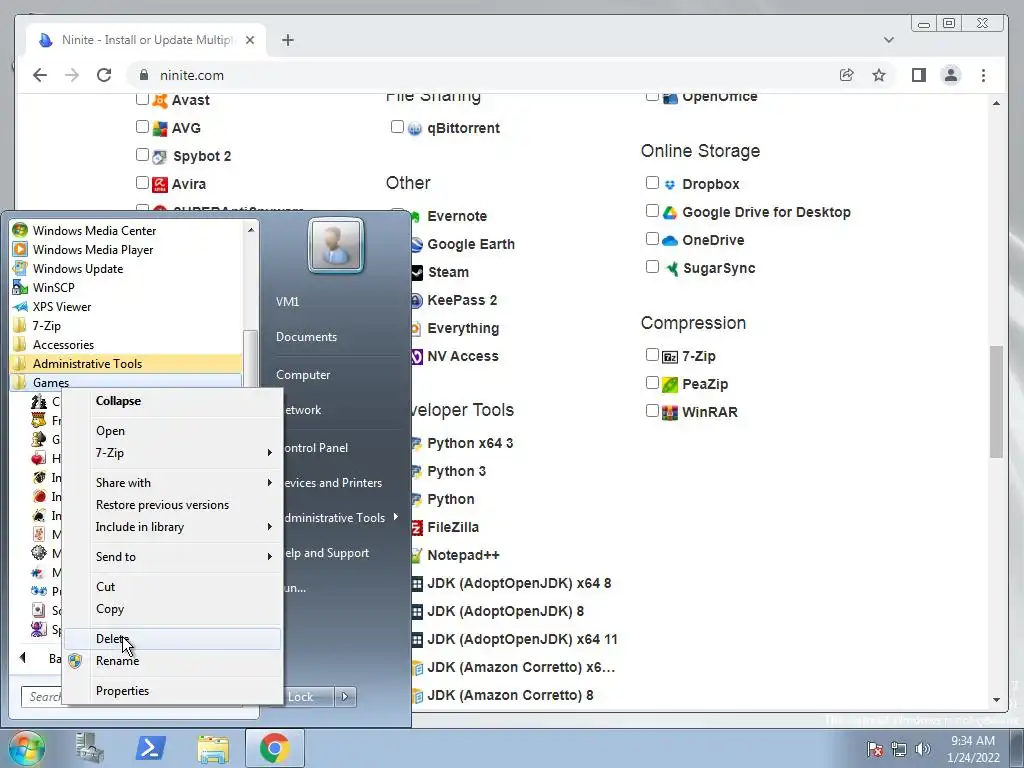The image size is (1024, 768).
Task: Close the Ninite browser tab
Action: coord(249,40)
